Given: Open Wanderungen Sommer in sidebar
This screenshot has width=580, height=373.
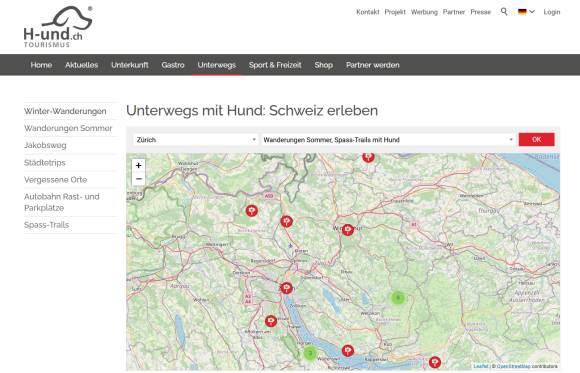Looking at the screenshot, I should (68, 128).
